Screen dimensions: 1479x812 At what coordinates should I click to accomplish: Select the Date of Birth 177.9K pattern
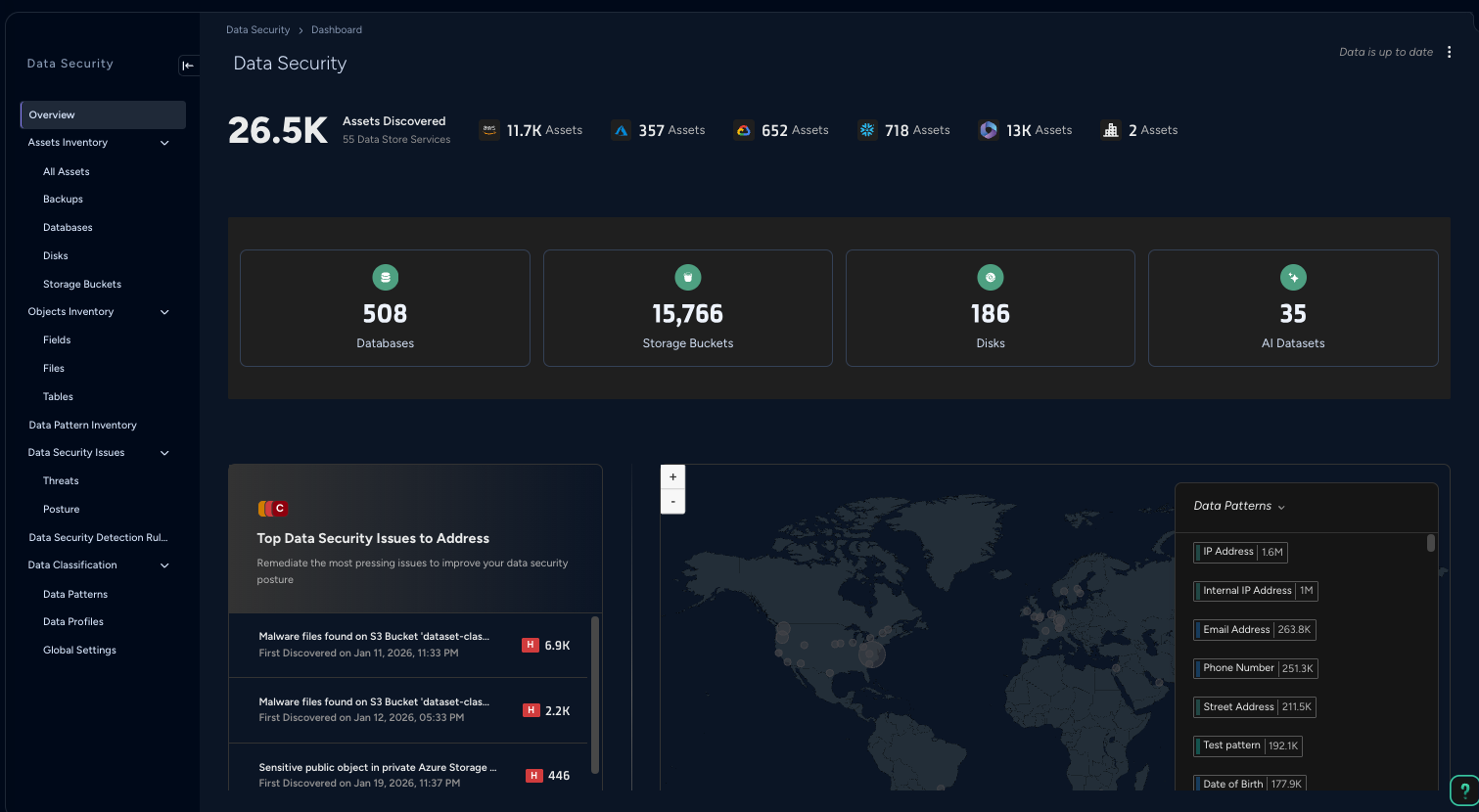(x=1250, y=784)
